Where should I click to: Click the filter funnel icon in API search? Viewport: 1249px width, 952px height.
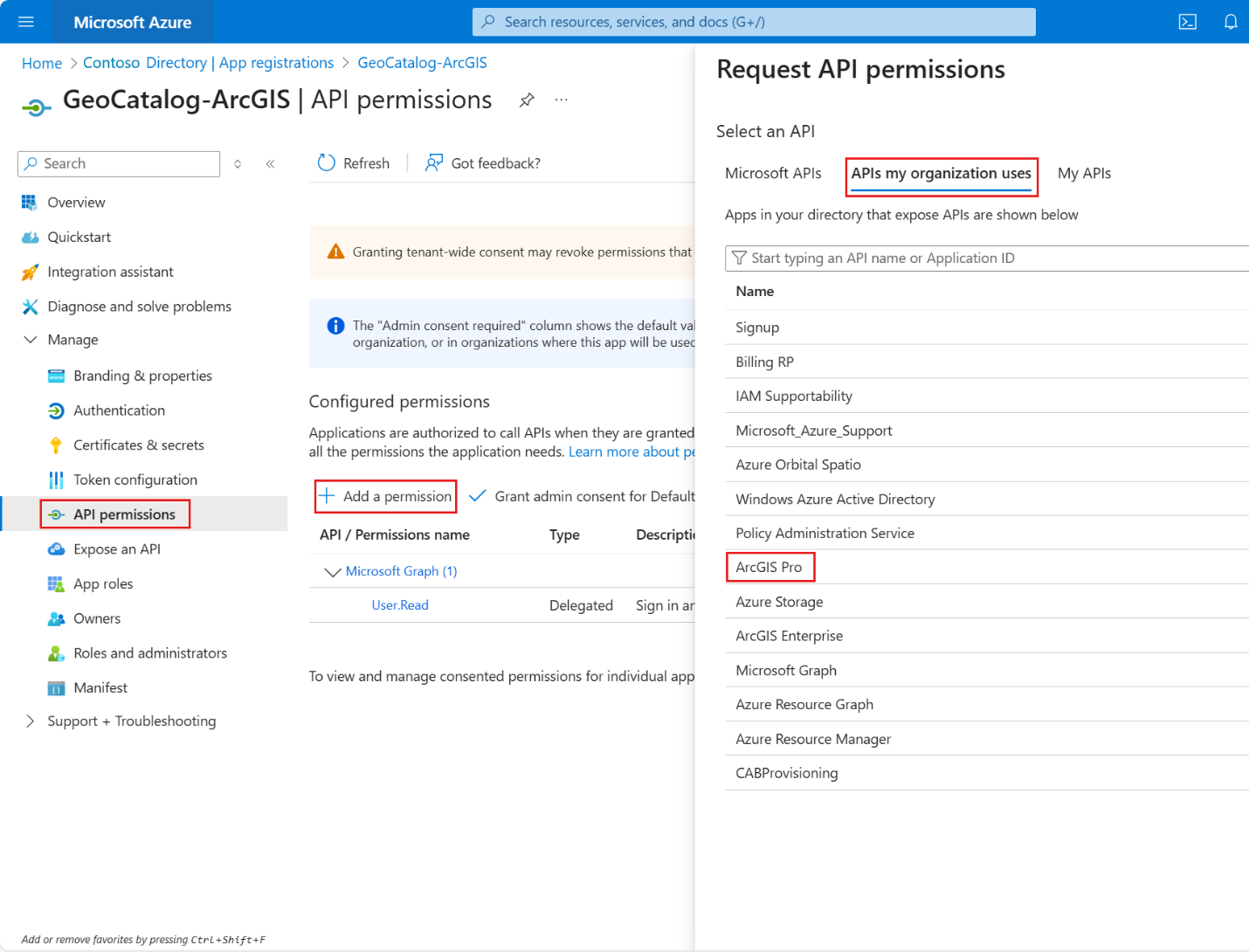[739, 258]
